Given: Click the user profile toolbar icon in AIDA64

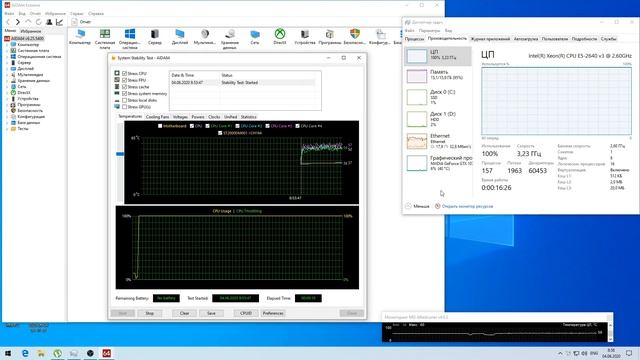Looking at the screenshot, I should point(49,22).
